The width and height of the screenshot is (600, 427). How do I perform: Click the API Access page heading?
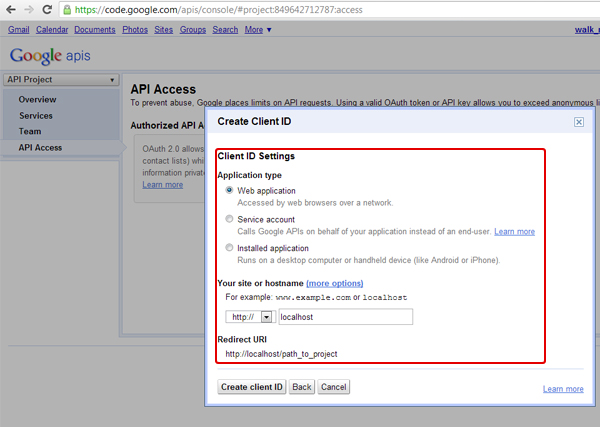click(x=163, y=89)
